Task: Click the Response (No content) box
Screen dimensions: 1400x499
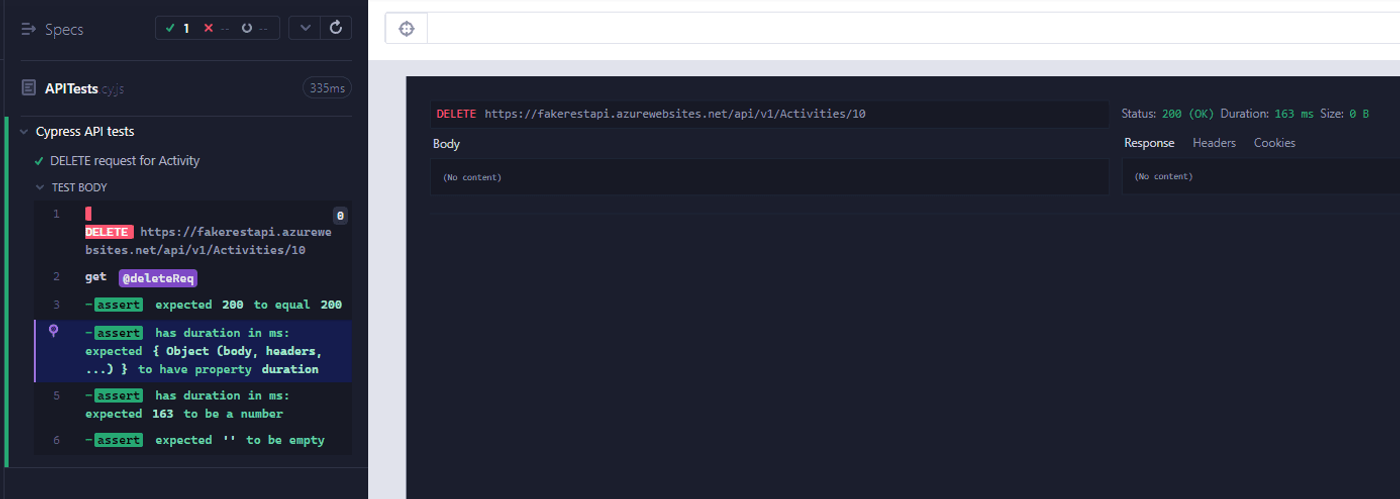Action: [1261, 176]
